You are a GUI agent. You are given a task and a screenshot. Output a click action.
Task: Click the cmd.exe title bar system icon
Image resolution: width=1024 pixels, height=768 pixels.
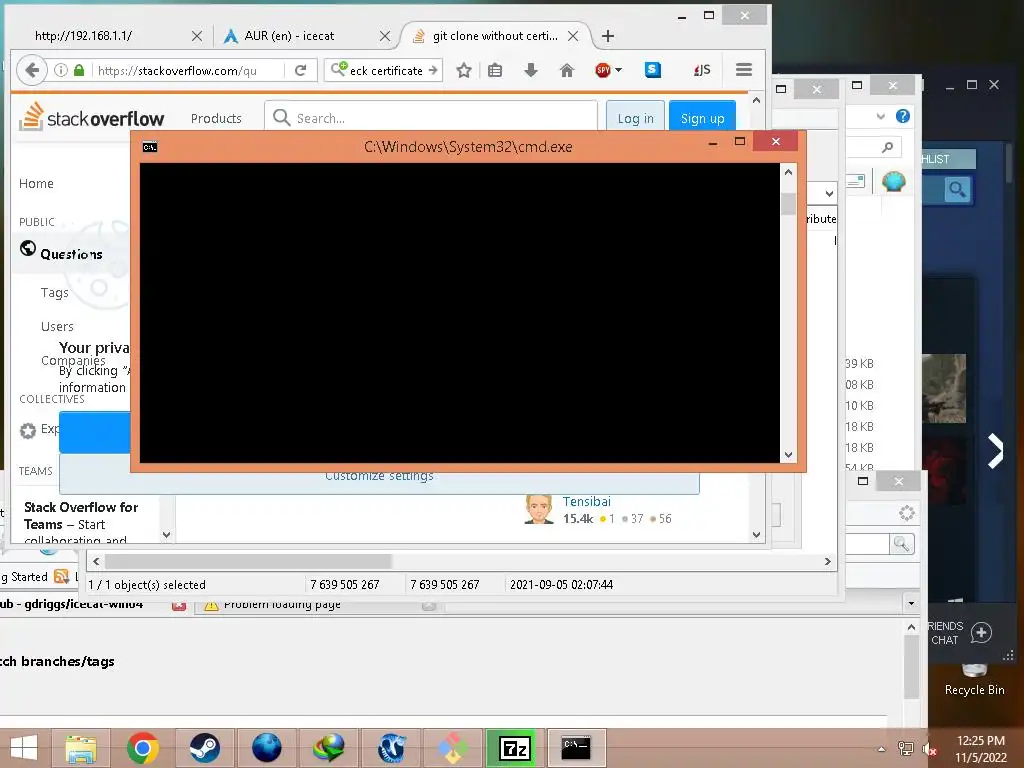tap(150, 147)
